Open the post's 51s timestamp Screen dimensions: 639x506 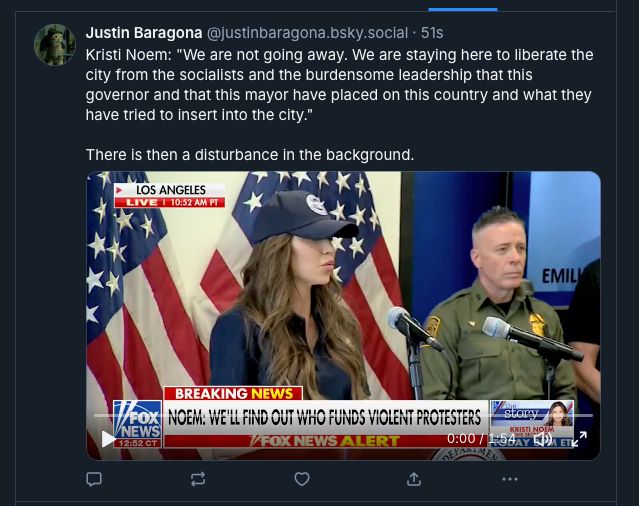click(432, 33)
